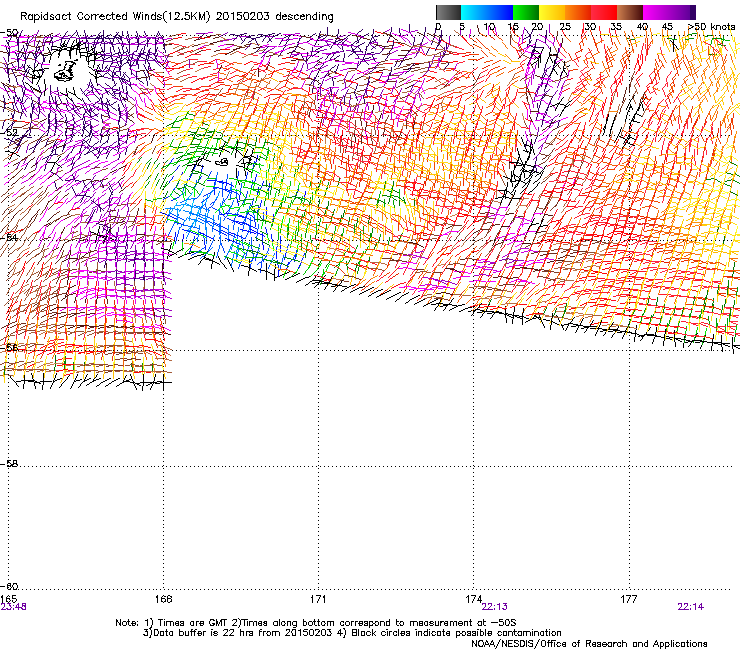Click the green 15-20 knots legend swatch
The height and width of the screenshot is (650, 740).
click(x=526, y=12)
